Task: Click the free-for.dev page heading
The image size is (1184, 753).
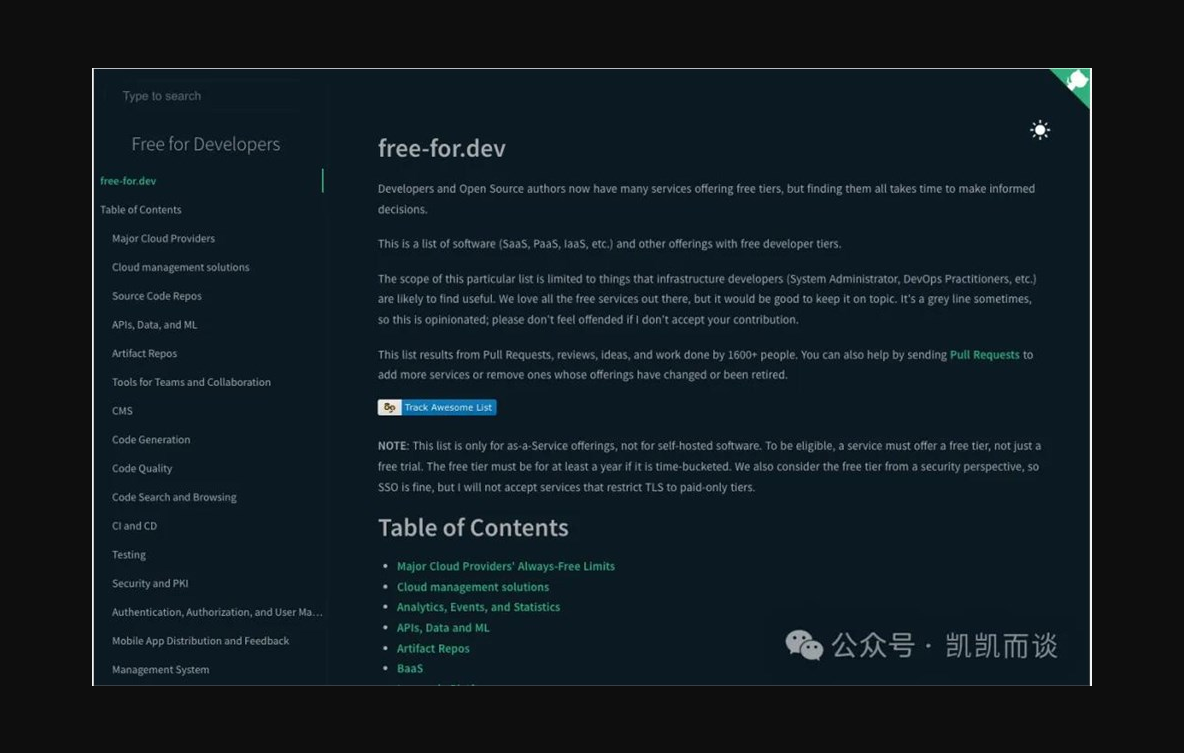Action: tap(441, 148)
